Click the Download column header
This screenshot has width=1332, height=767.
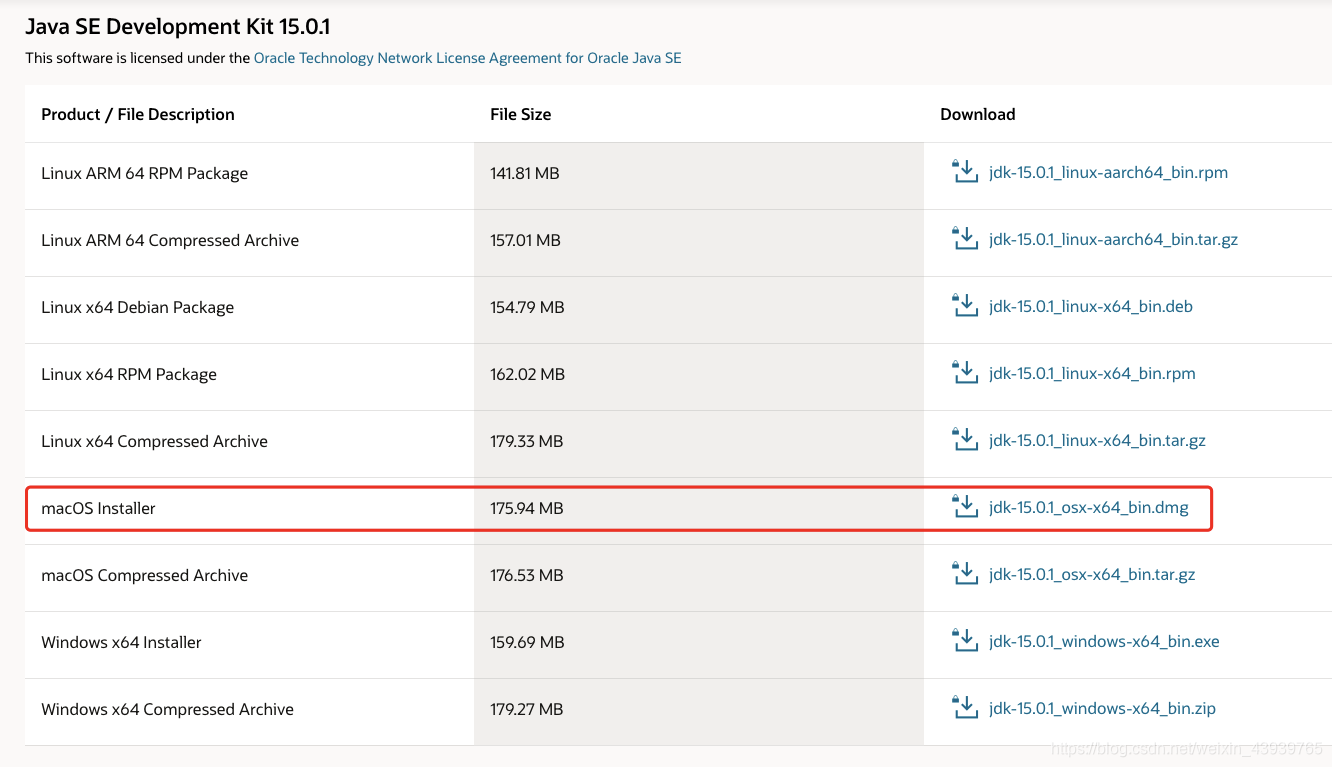[x=977, y=114]
